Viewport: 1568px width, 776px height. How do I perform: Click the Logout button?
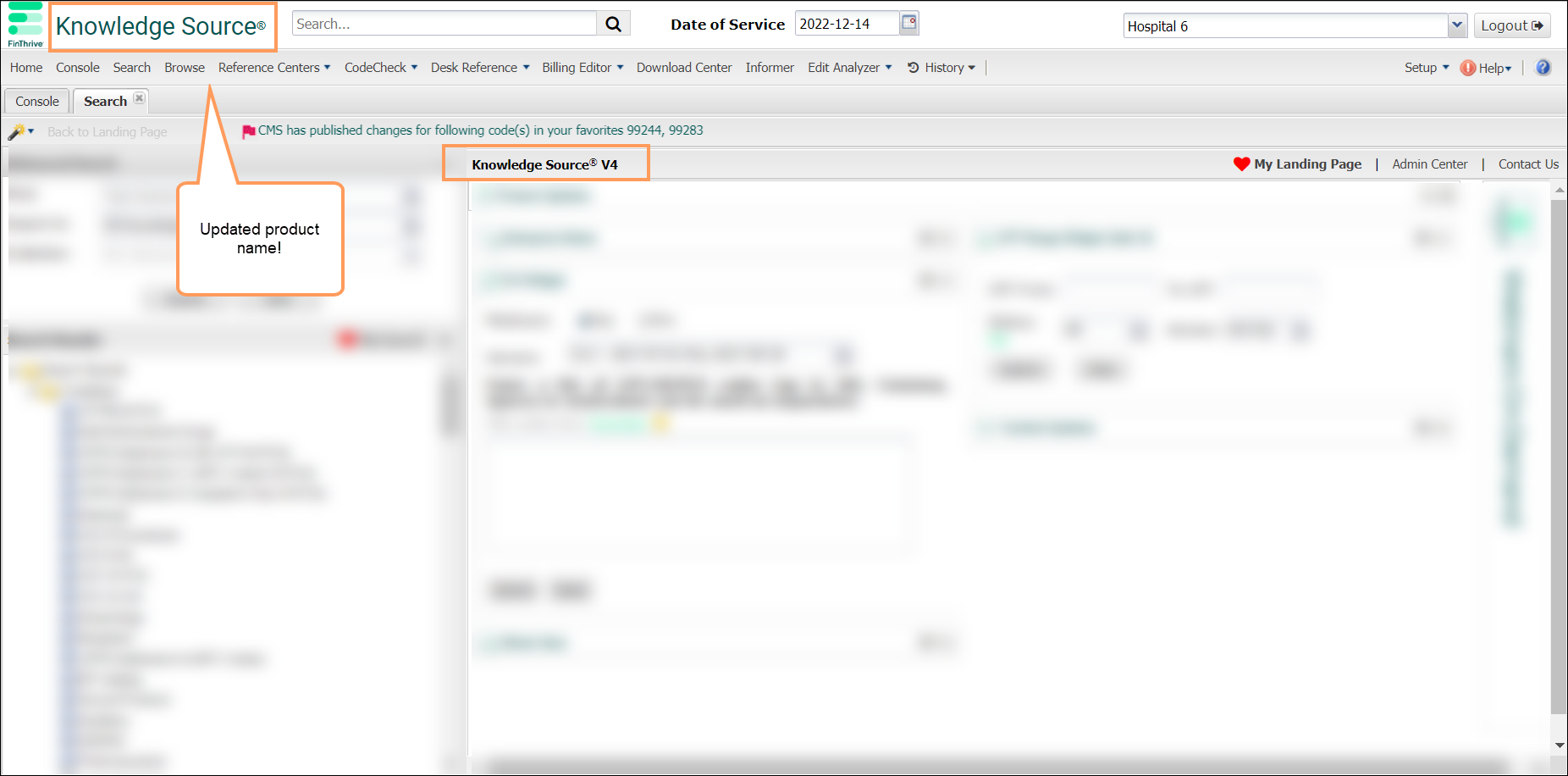point(1511,25)
